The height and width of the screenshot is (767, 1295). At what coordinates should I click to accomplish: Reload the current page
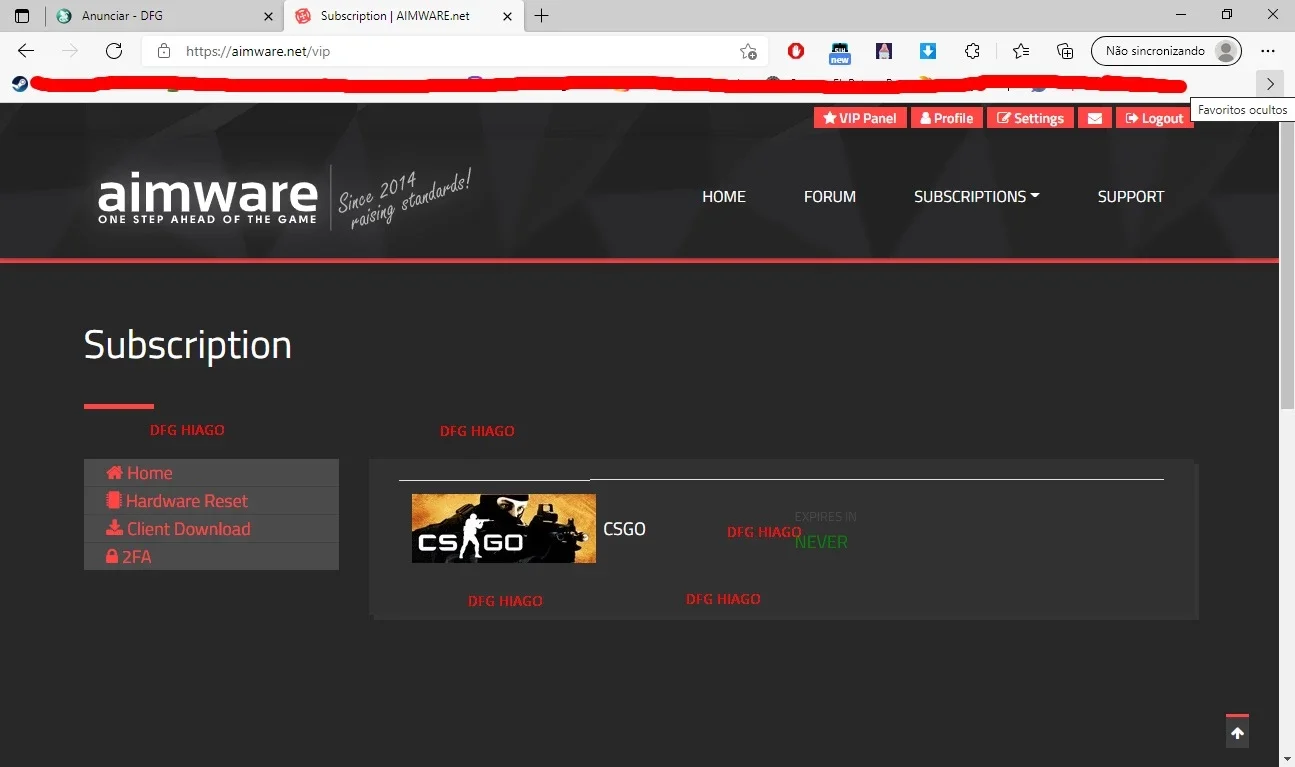(114, 51)
